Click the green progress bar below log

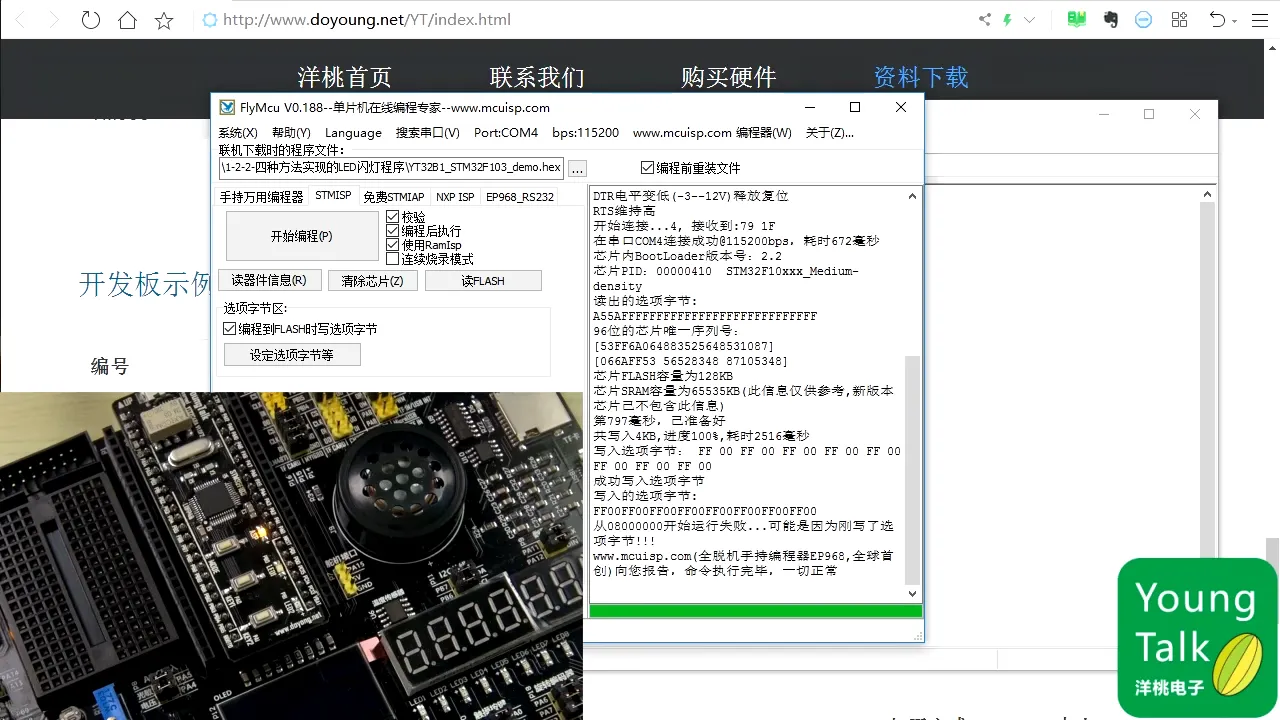coord(753,609)
